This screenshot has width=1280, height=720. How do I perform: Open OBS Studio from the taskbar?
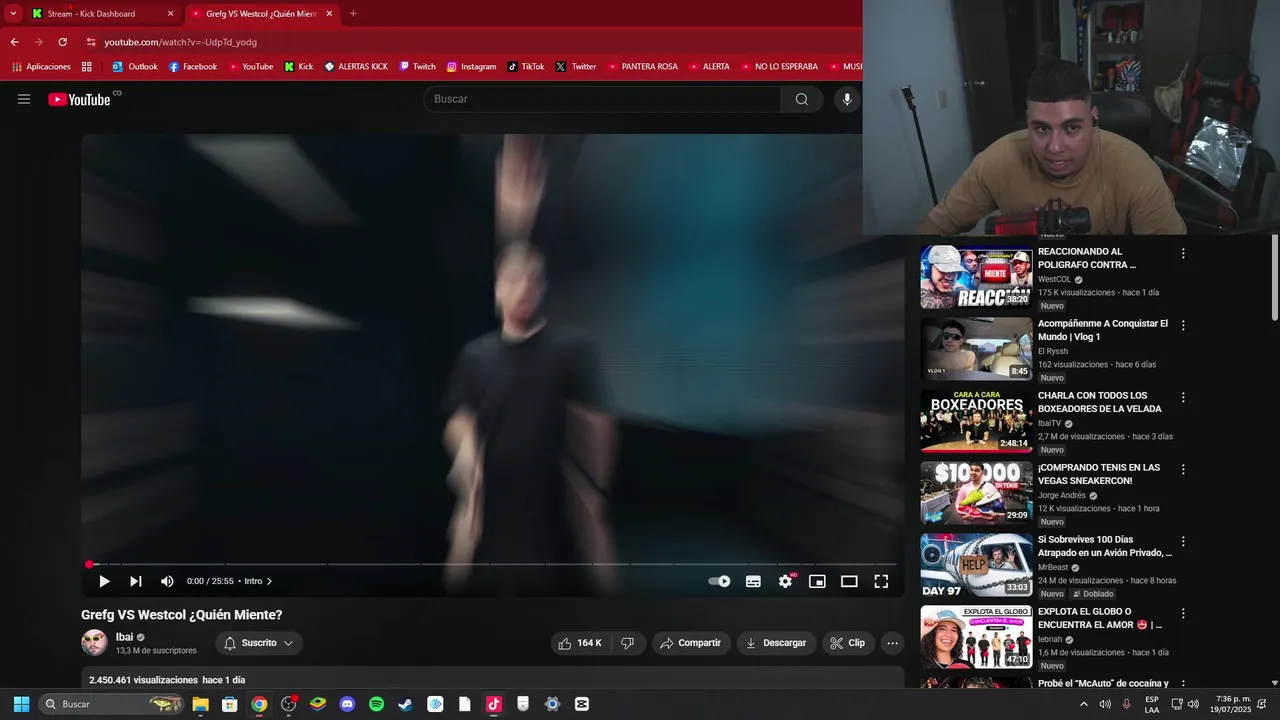(289, 704)
